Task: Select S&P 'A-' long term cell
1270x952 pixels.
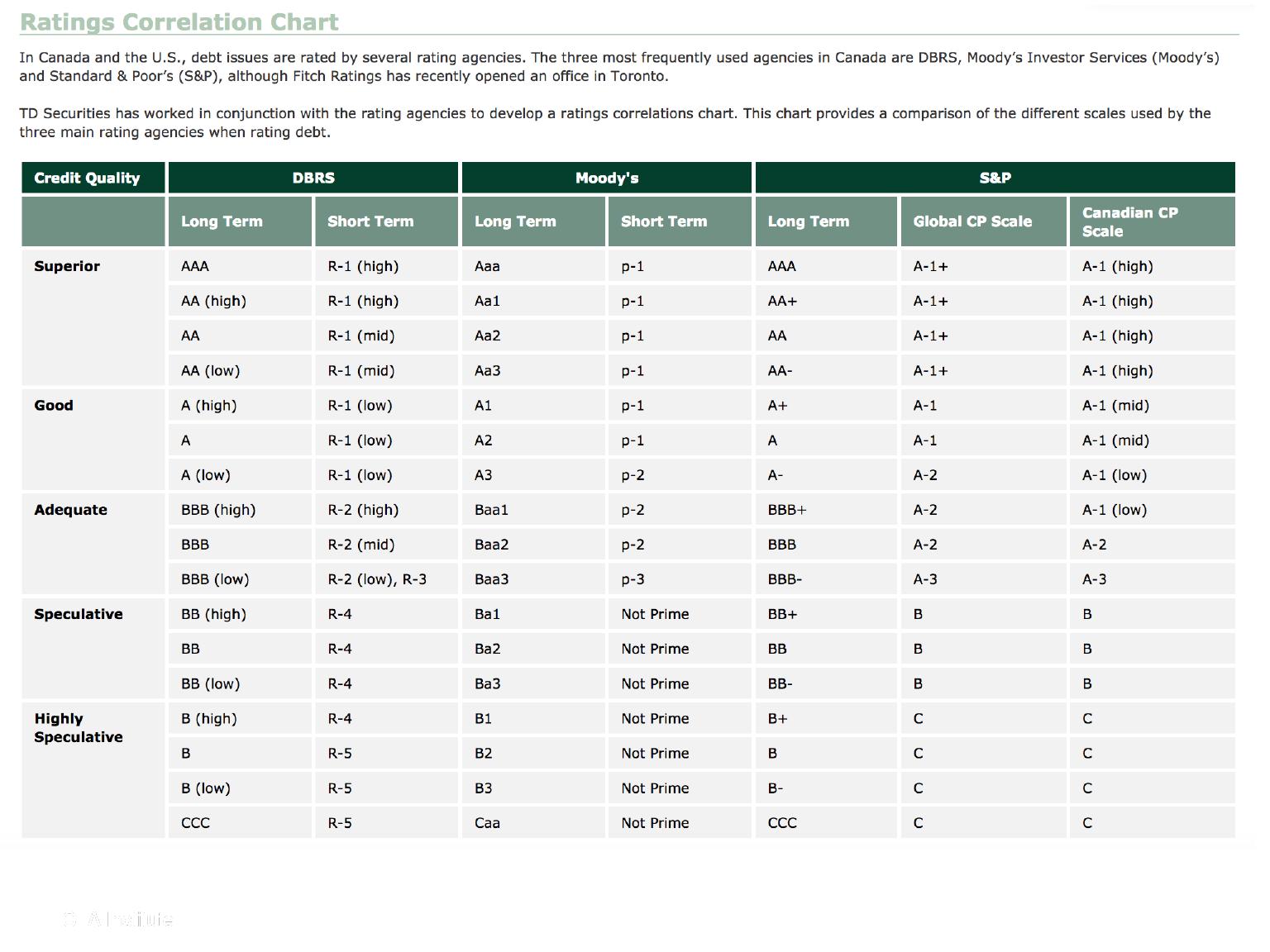Action: [x=826, y=475]
